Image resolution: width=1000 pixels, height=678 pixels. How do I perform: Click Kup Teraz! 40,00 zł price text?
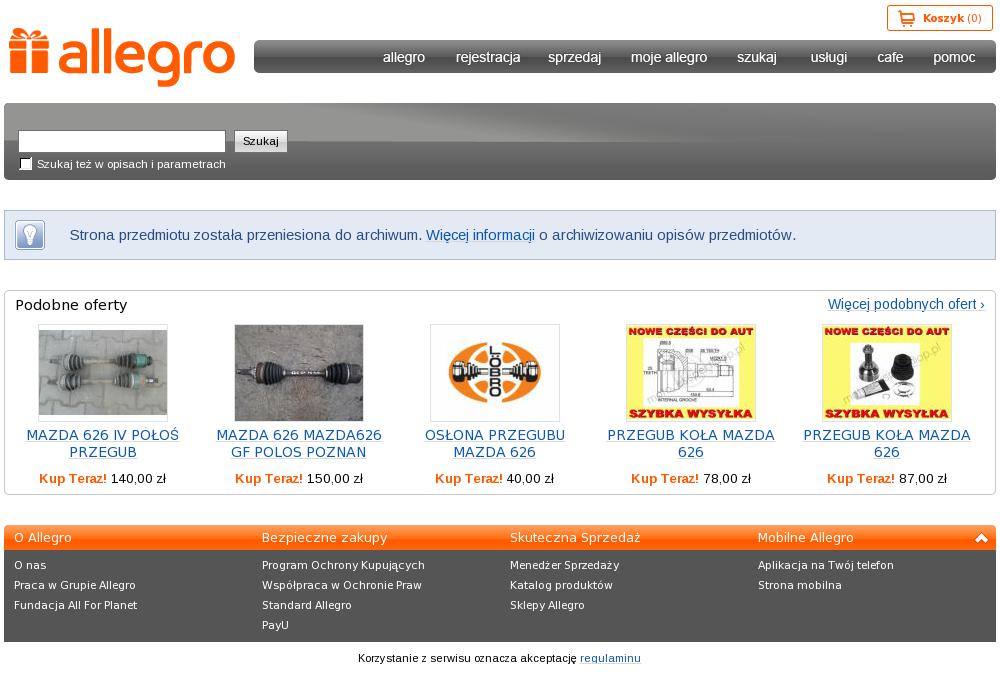click(495, 478)
